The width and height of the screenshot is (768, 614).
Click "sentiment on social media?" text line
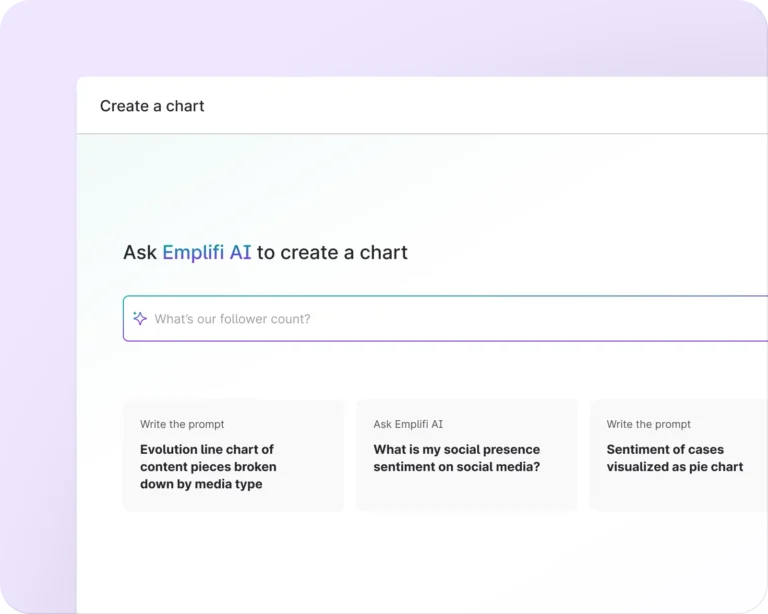point(457,467)
